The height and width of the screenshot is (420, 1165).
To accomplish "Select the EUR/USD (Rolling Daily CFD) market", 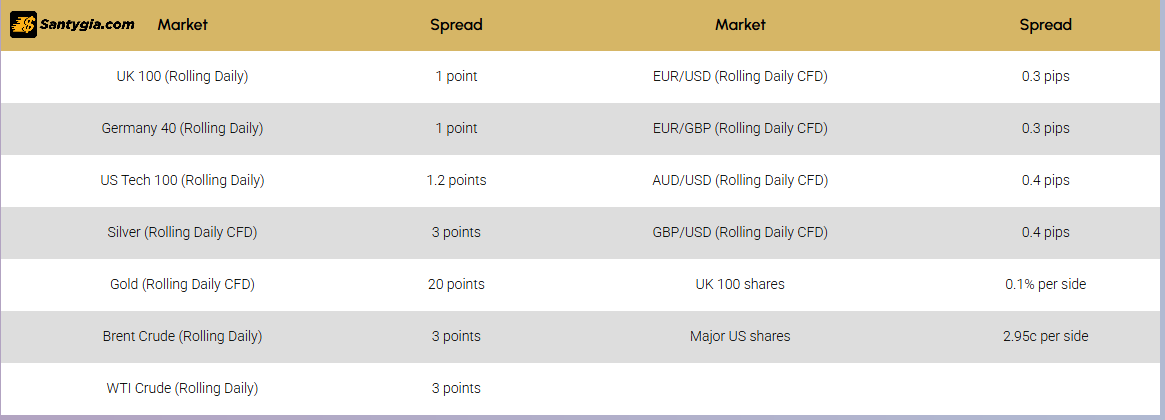I will click(740, 76).
